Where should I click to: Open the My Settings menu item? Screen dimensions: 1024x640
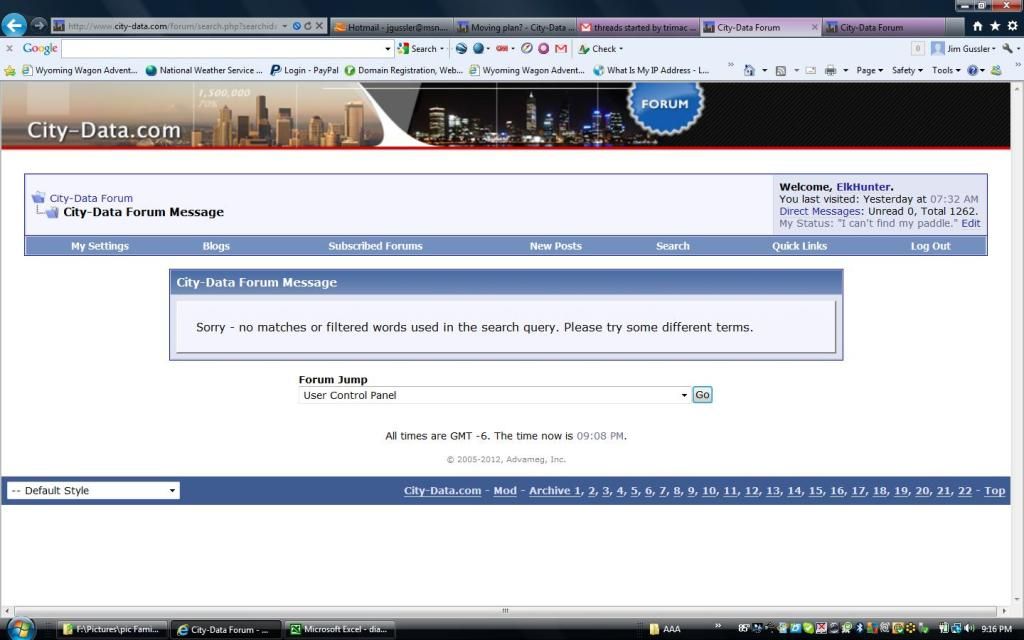[100, 246]
